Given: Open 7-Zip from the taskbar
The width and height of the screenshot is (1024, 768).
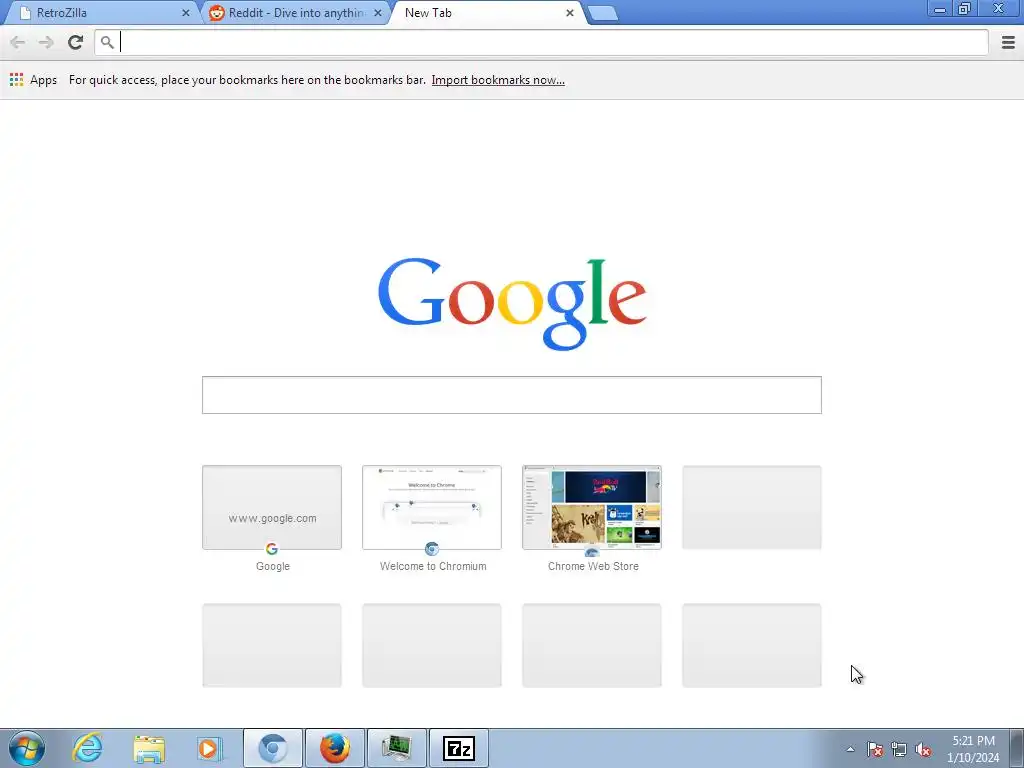Looking at the screenshot, I should 458,748.
